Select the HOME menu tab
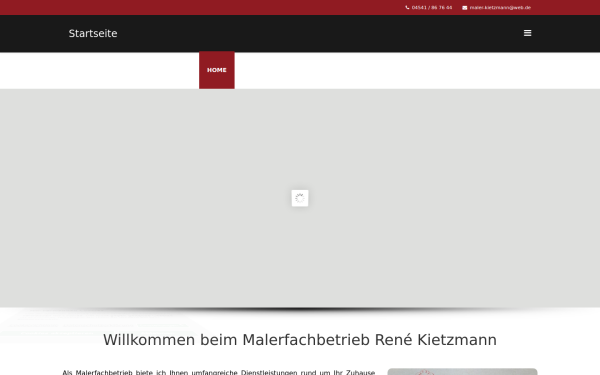 click(x=217, y=70)
